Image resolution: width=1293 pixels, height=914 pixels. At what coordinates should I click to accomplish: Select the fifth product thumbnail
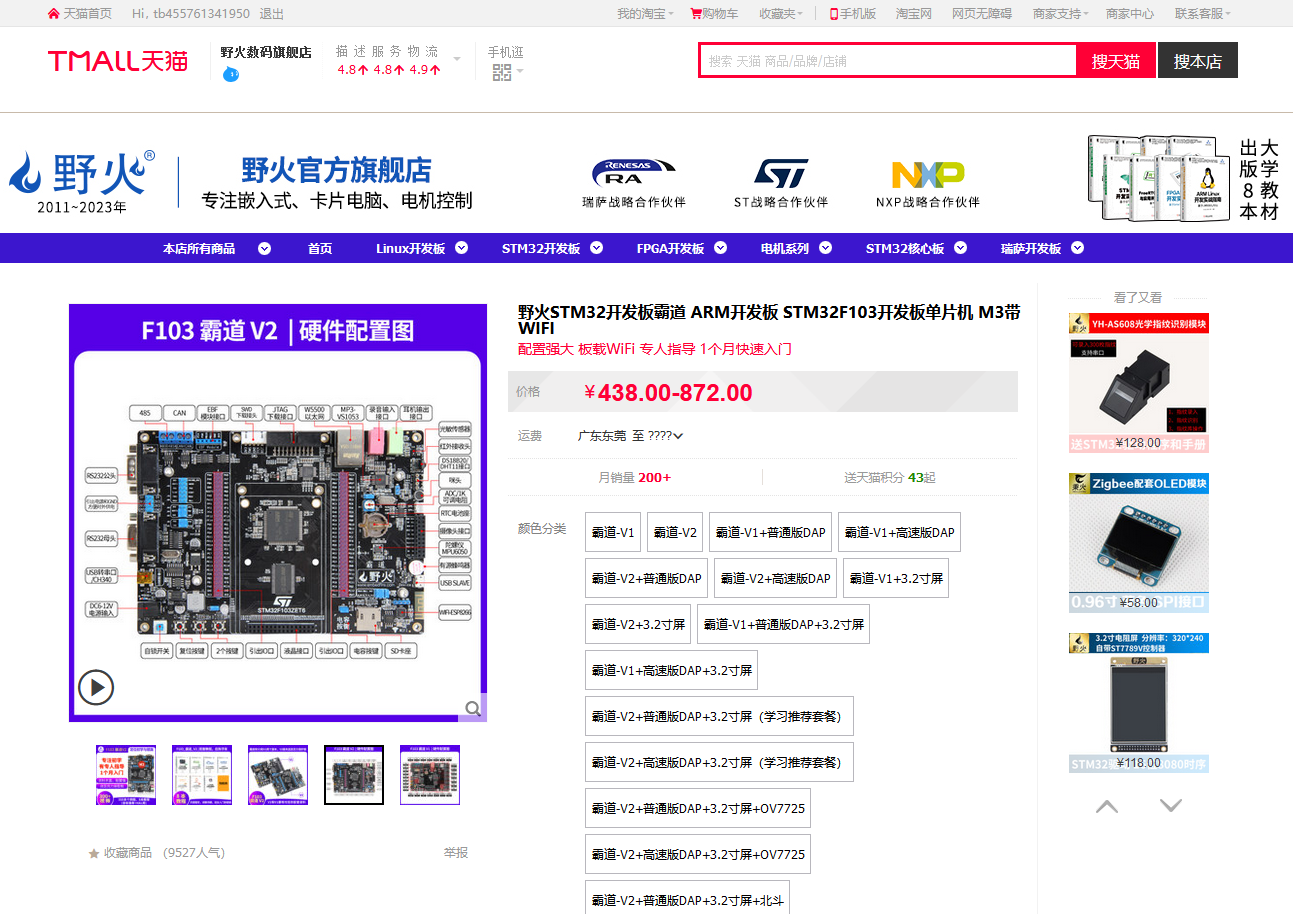click(x=430, y=774)
